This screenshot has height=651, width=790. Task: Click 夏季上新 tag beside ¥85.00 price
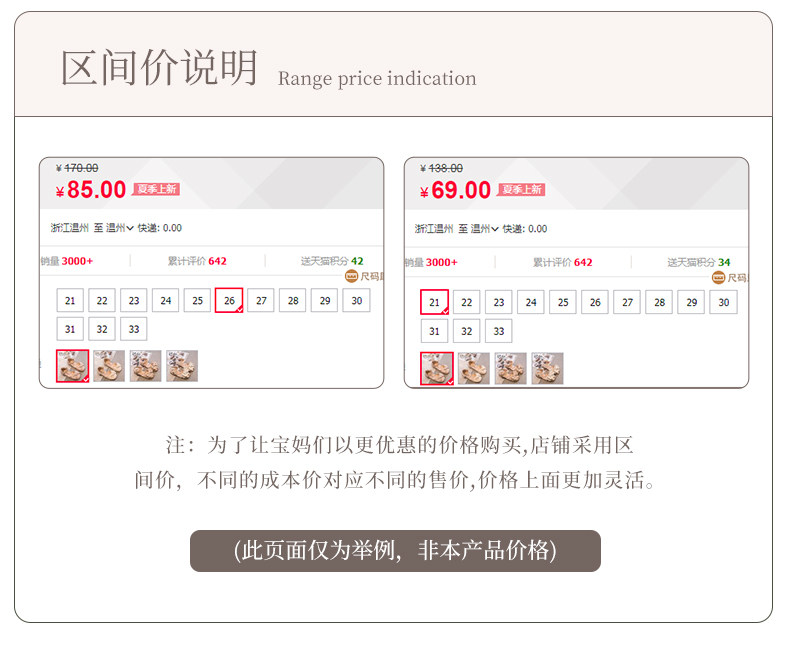[156, 189]
